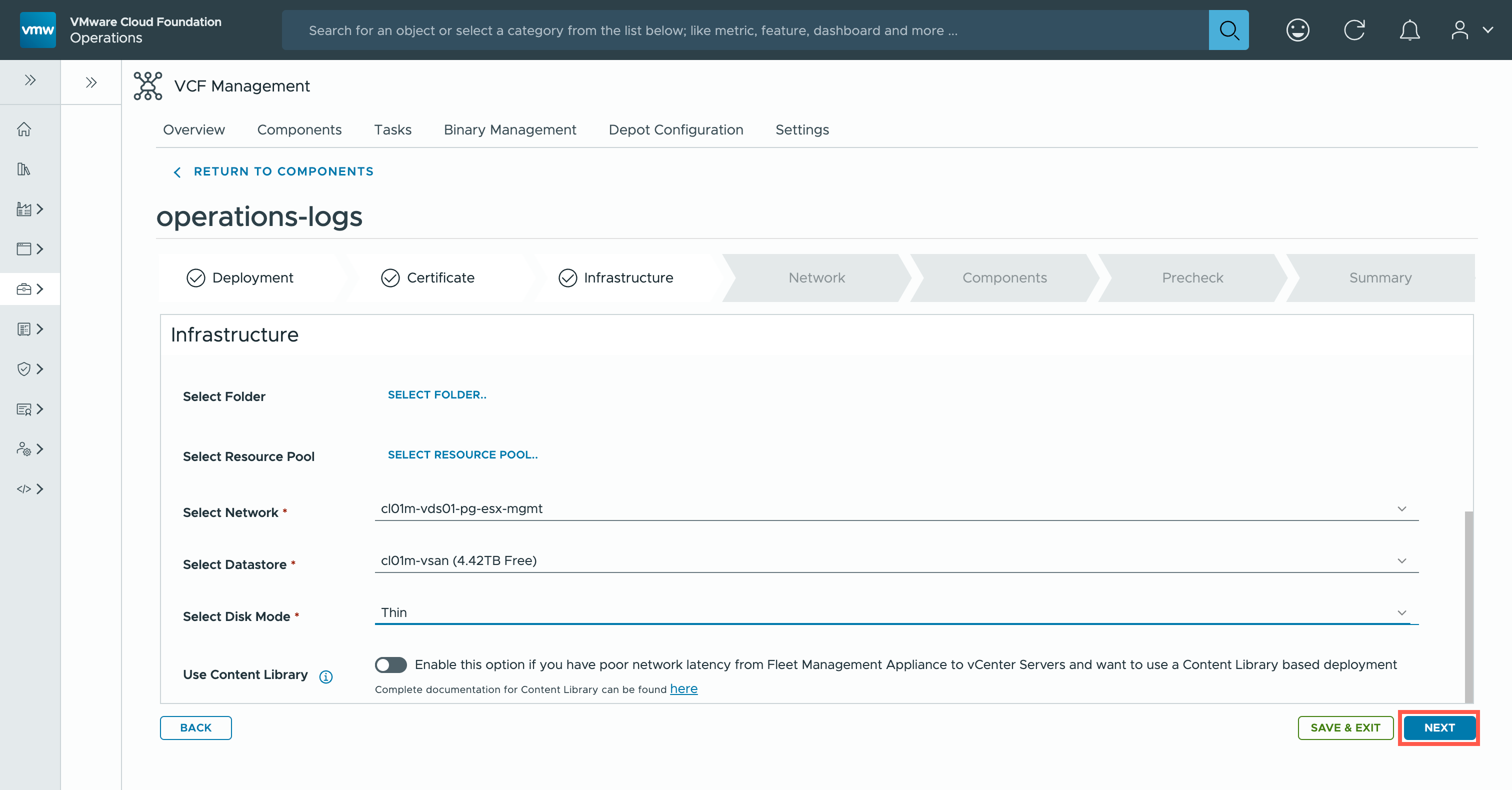Click the developer code icon in sidebar

(x=24, y=489)
